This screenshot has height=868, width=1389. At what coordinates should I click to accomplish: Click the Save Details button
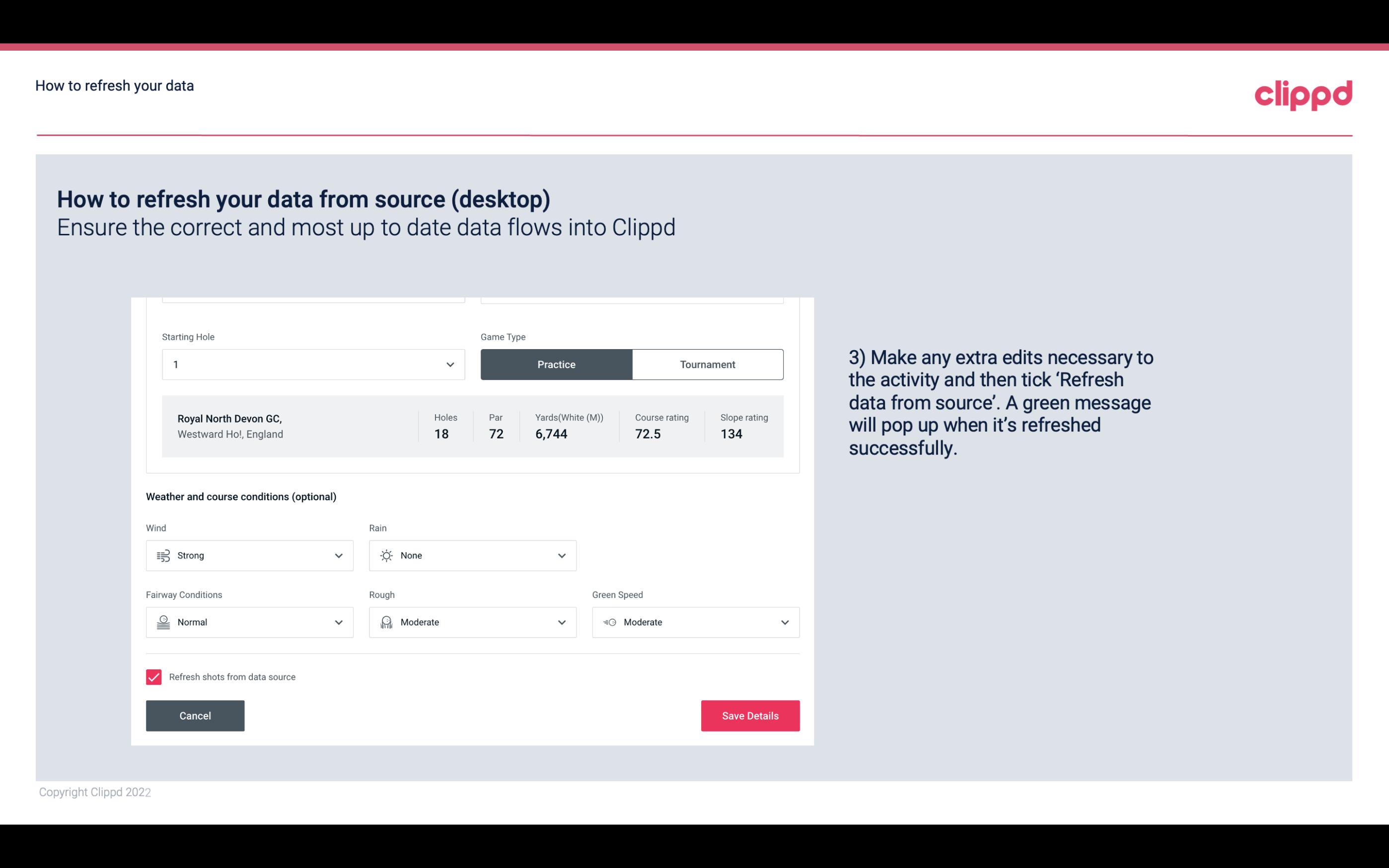tap(751, 715)
